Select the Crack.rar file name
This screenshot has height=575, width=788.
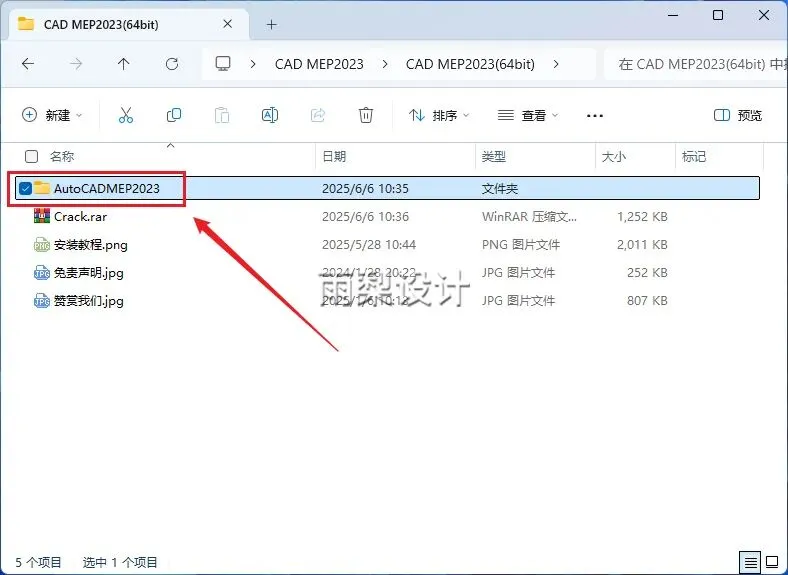click(x=80, y=217)
